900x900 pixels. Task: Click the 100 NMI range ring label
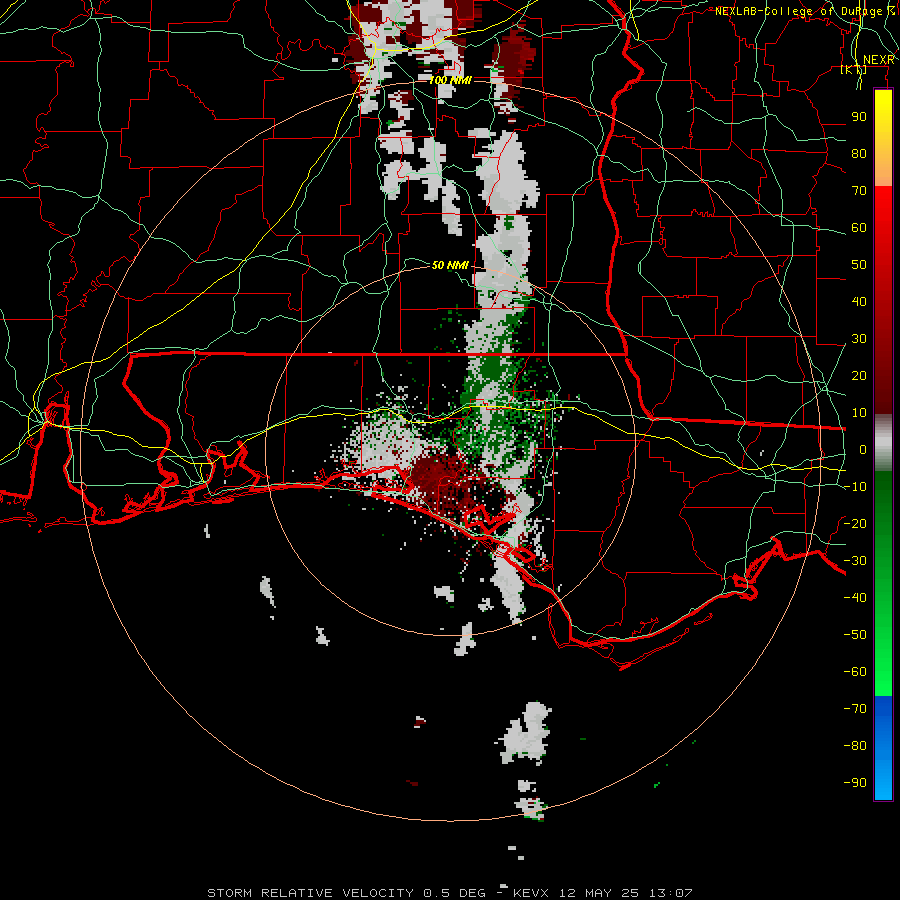click(451, 80)
